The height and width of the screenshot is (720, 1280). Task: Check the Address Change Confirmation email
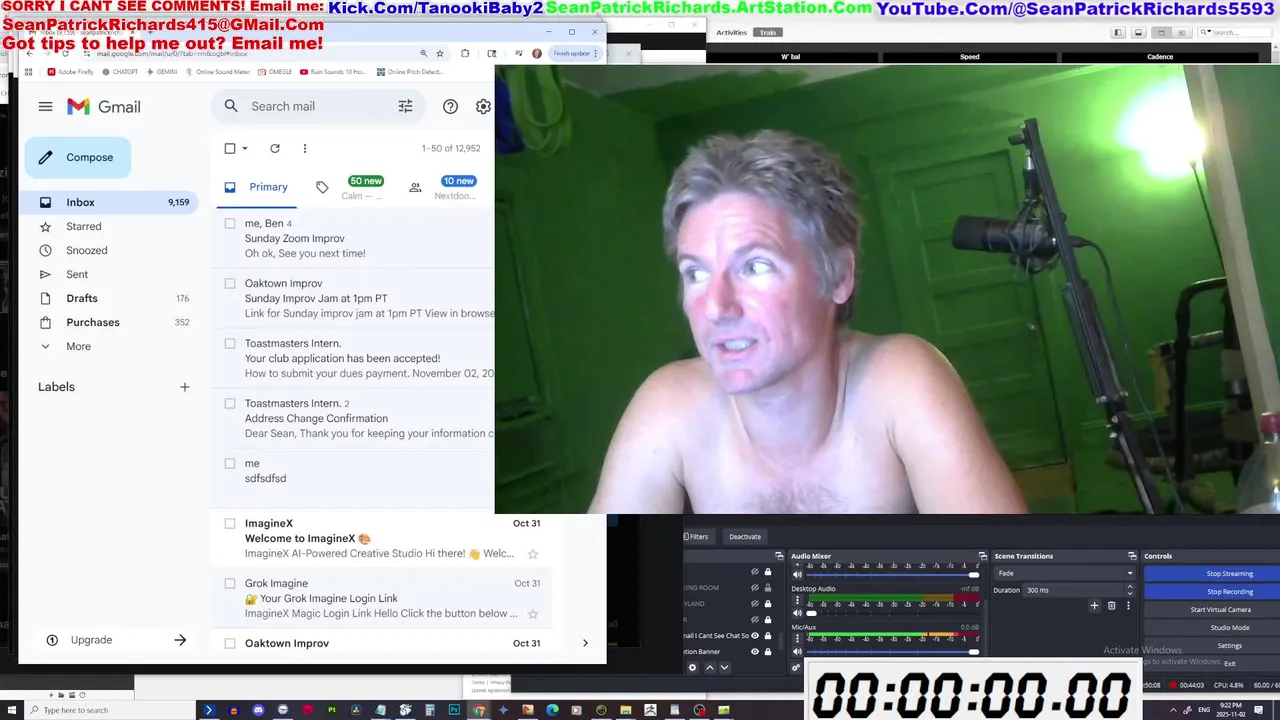click(230, 404)
